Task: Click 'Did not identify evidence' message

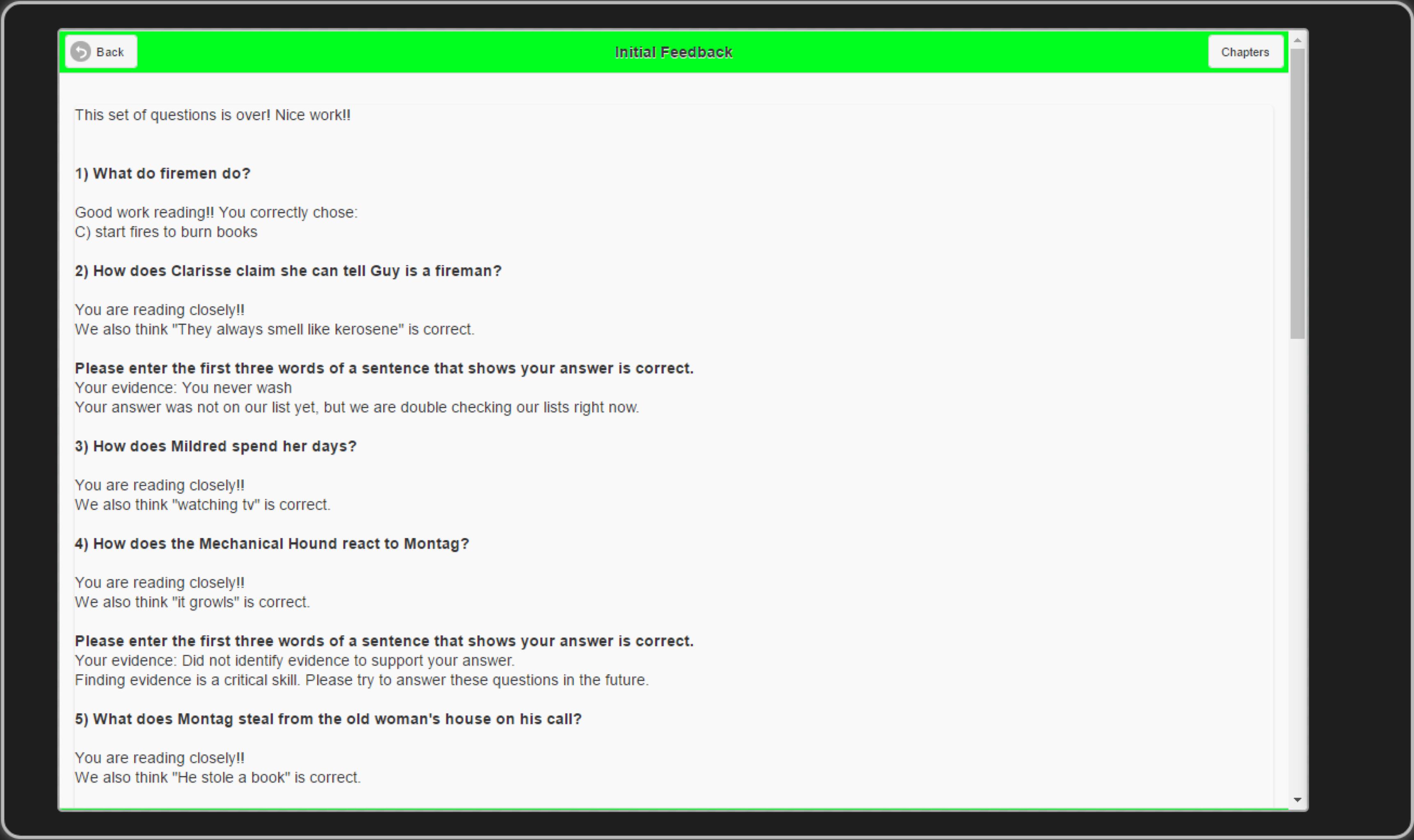Action: 295,661
